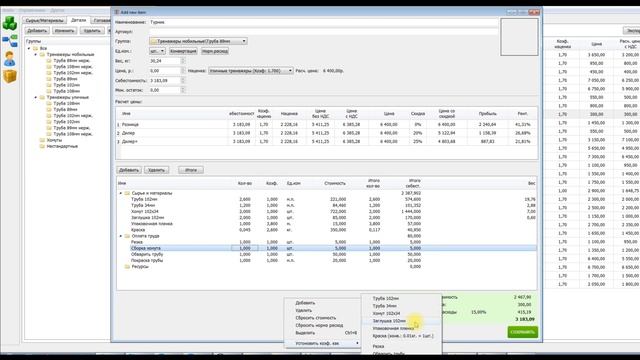Collapse Оплата труда section
Viewport: 640px width, 360px height.
(121, 236)
